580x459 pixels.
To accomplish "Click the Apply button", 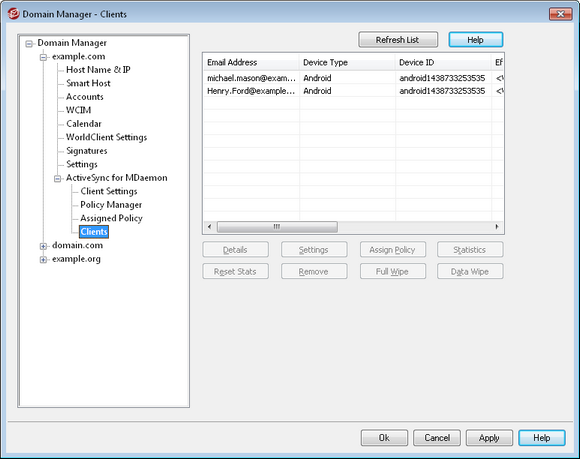I will pos(489,438).
